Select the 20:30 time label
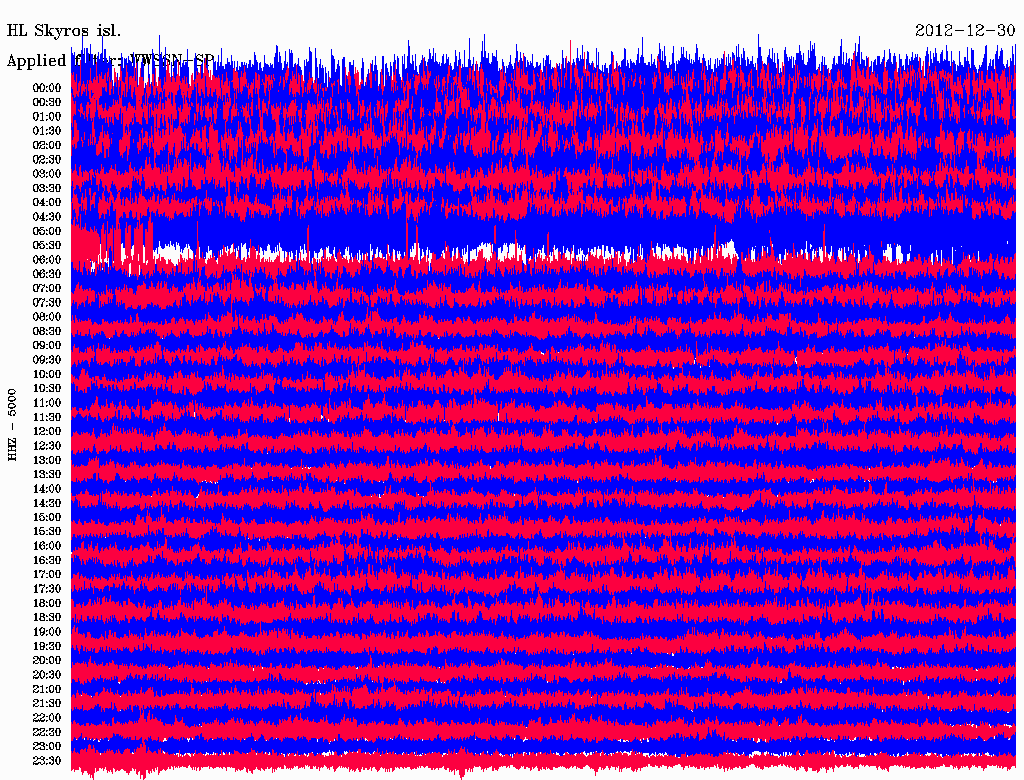The height and width of the screenshot is (780, 1024). (47, 675)
